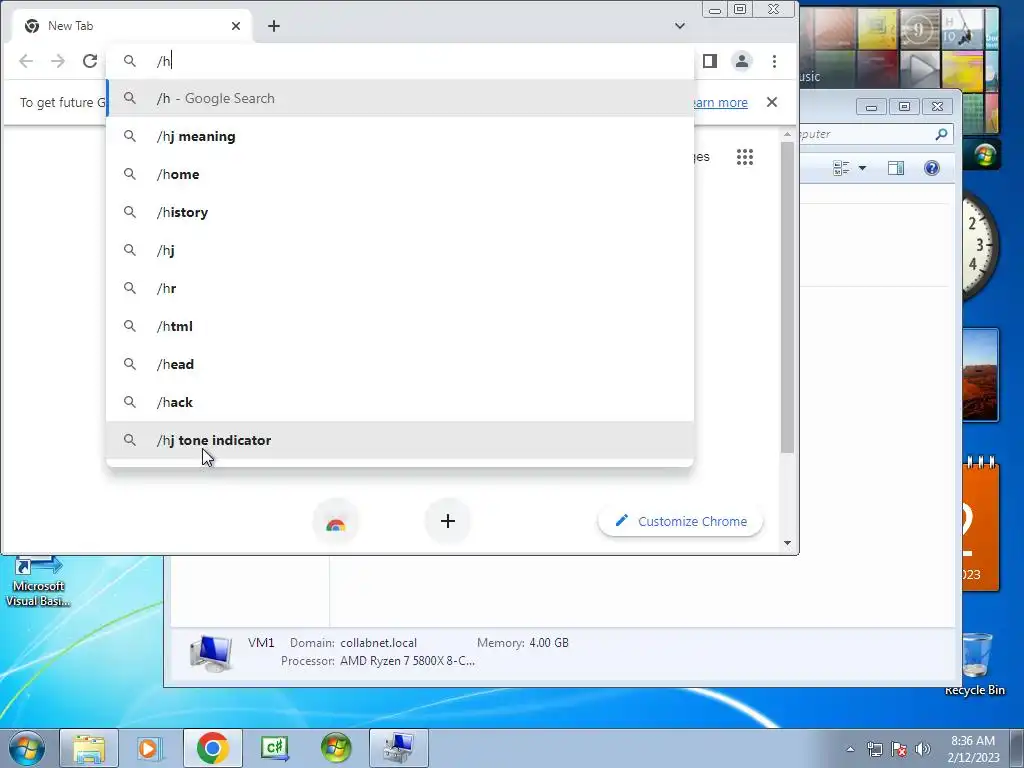Choose the '/head' suggestion
The width and height of the screenshot is (1024, 768).
(x=400, y=364)
